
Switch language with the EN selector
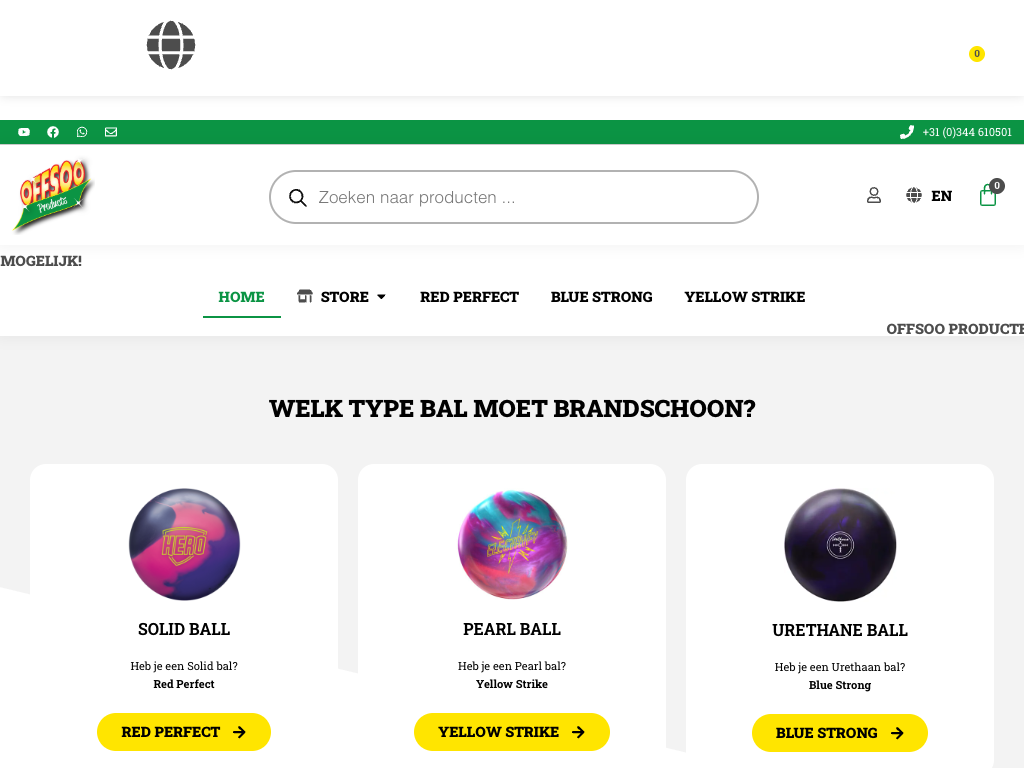[x=929, y=196]
